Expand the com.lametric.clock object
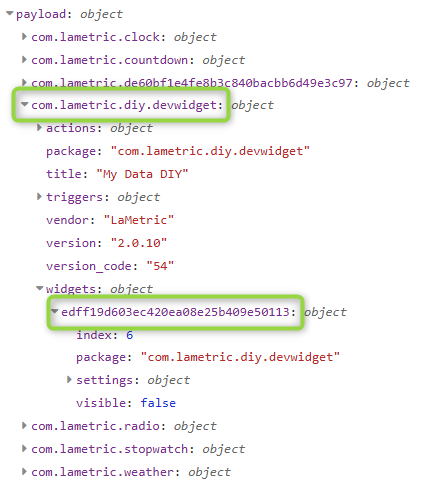444x489 pixels. [x=24, y=36]
